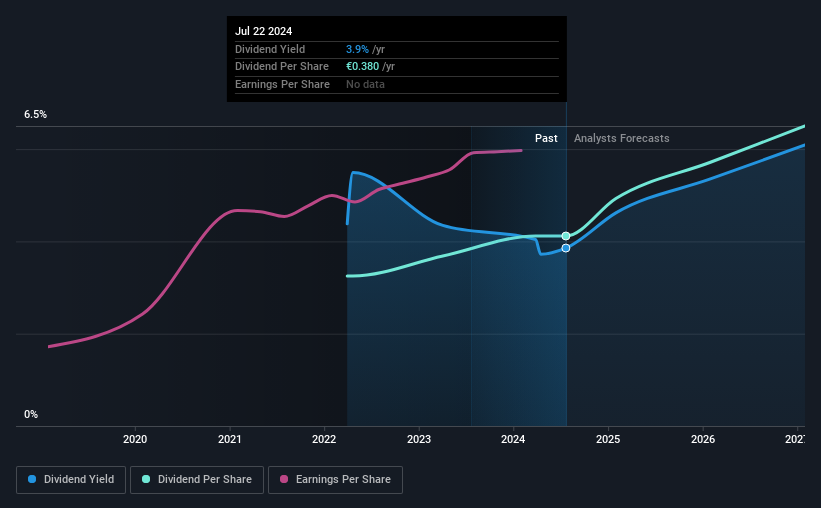Click the 2026 x-axis label
Screen dimensions: 821x508
coord(703,439)
